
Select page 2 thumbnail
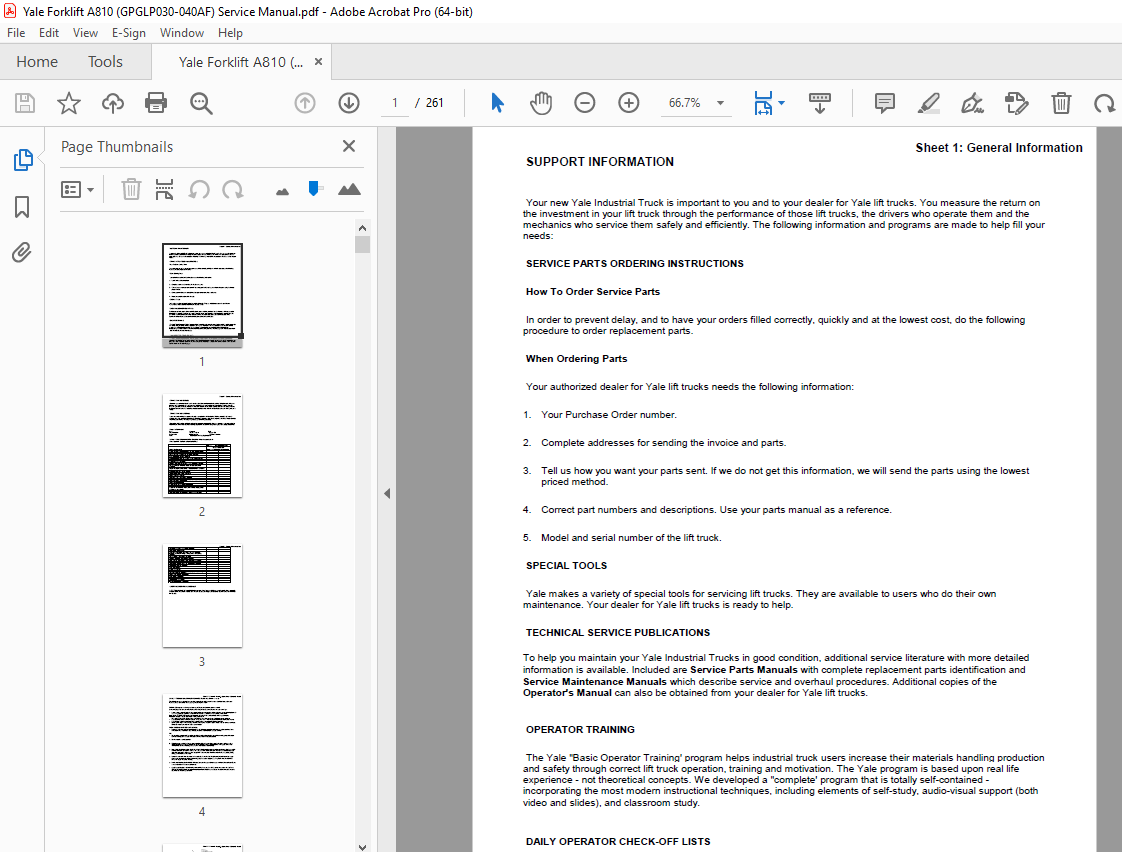[x=203, y=445]
